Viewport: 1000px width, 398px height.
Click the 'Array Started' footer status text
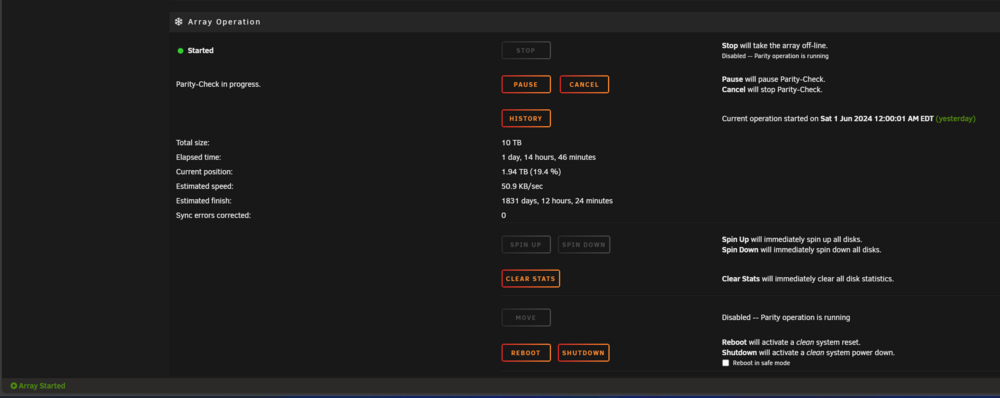(42, 386)
